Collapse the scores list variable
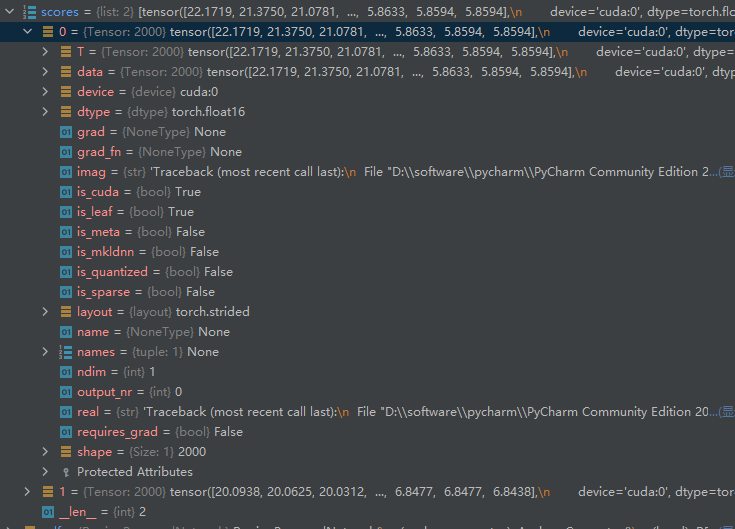Viewport: 735px width, 529px height. pyautogui.click(x=10, y=12)
